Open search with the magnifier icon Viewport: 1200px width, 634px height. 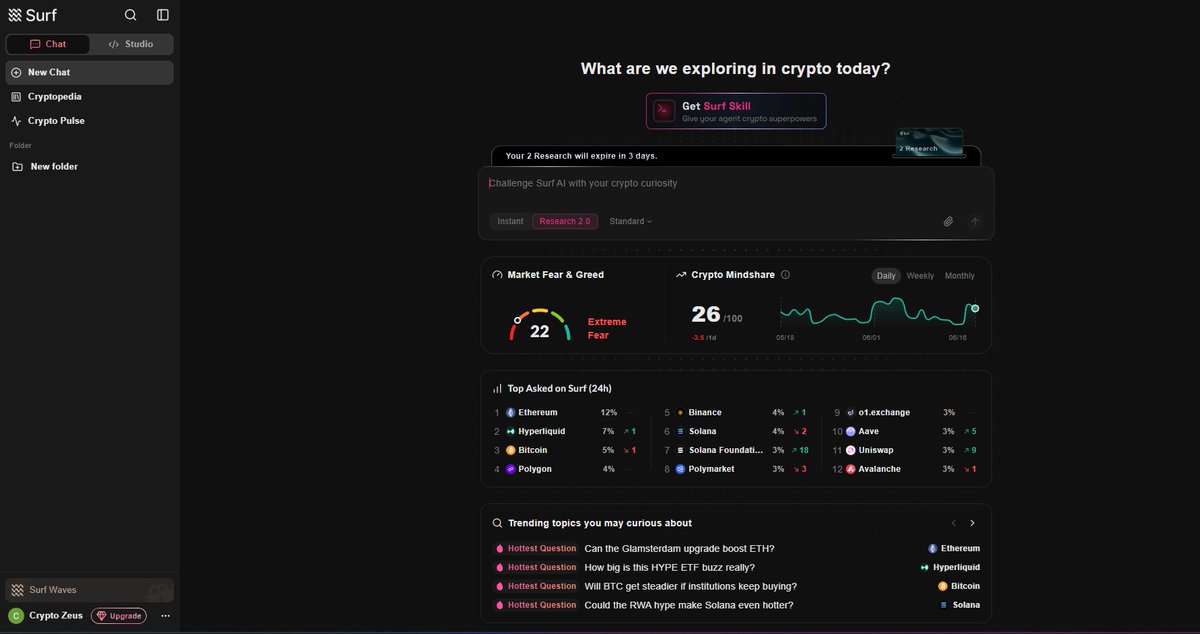pos(131,15)
